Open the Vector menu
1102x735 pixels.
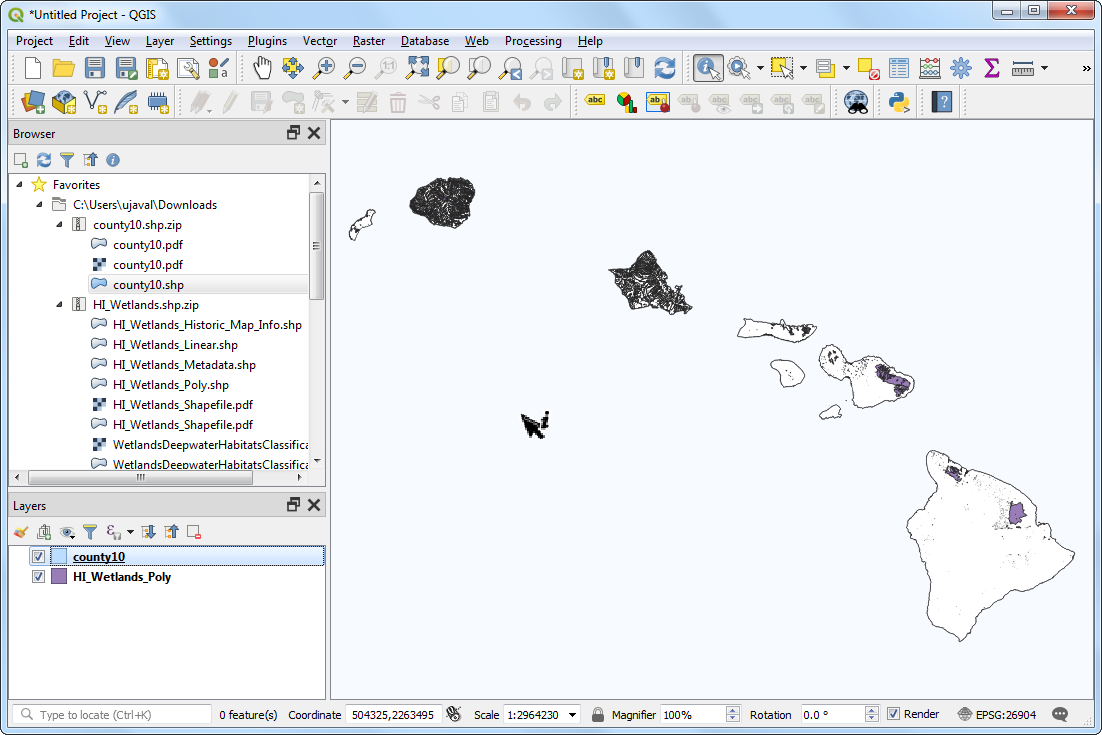(x=319, y=41)
